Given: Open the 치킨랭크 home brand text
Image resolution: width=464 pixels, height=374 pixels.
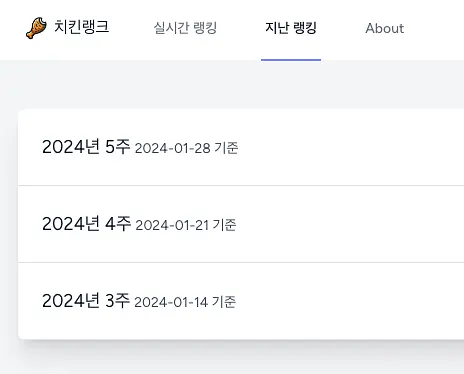Looking at the screenshot, I should click(x=81, y=27).
